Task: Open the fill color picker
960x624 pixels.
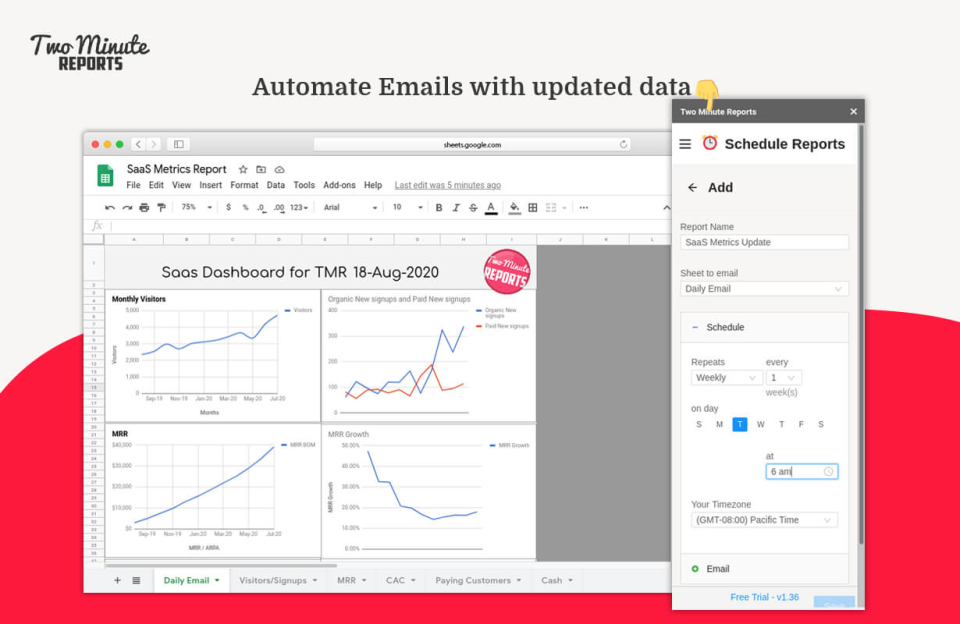Action: point(514,208)
